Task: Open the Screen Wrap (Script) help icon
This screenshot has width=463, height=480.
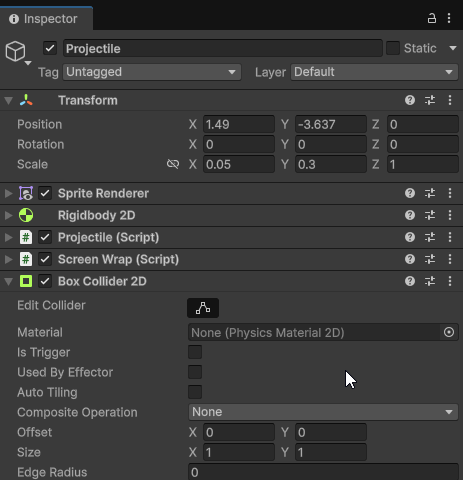Action: [410, 259]
